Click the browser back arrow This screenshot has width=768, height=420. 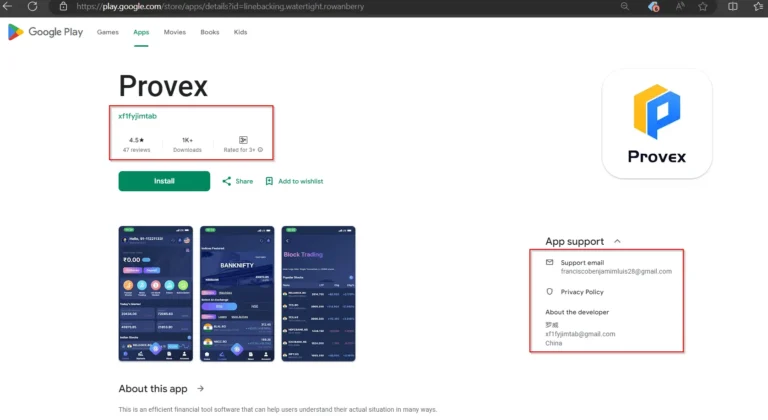pyautogui.click(x=7, y=6)
